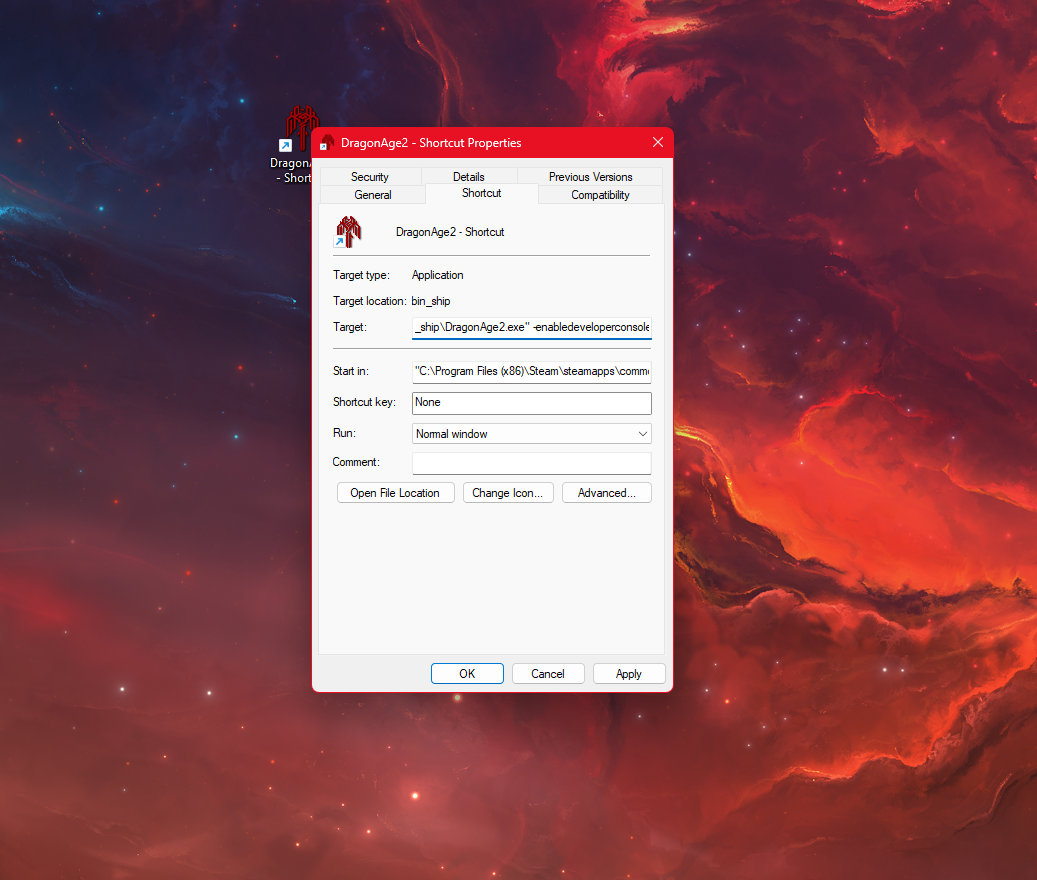This screenshot has width=1037, height=880.
Task: Open the Compatibility tab
Action: coord(601,194)
